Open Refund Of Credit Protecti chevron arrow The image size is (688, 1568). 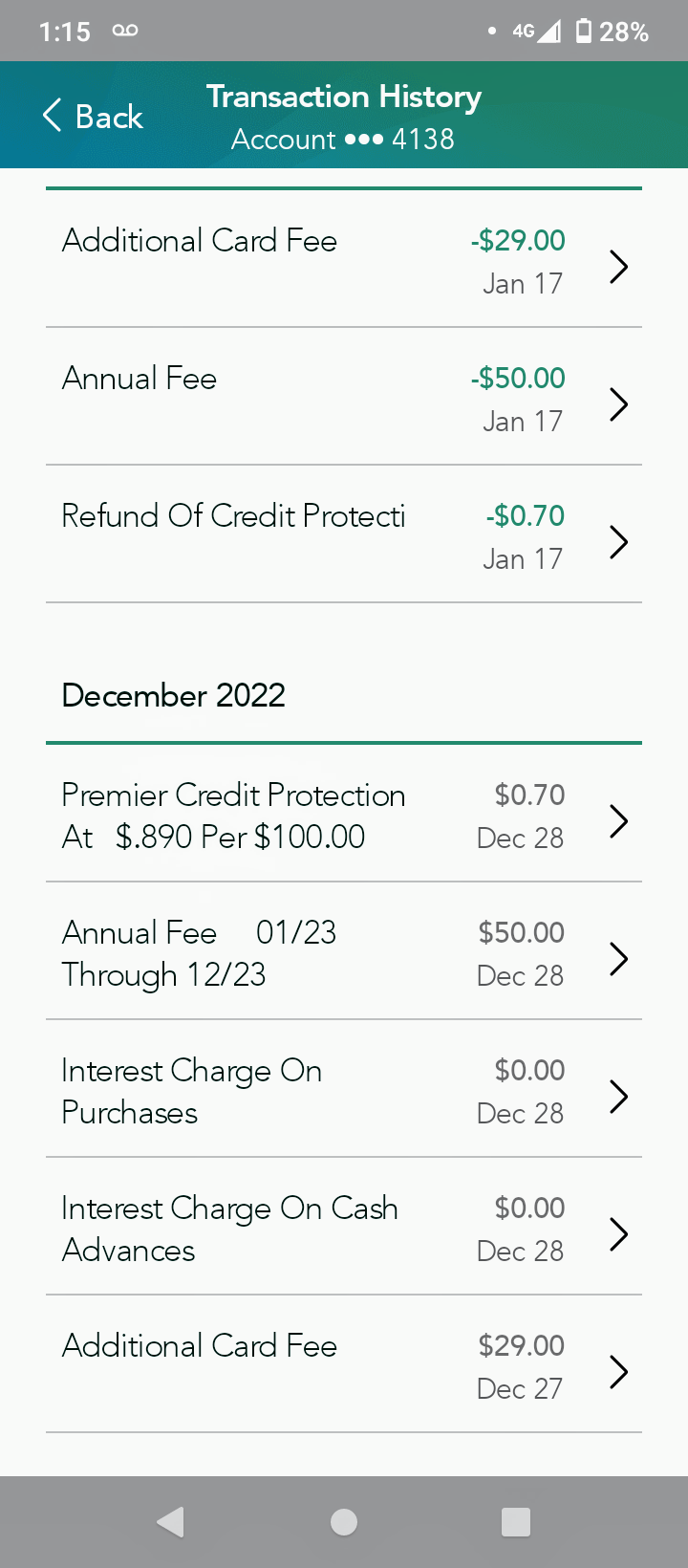click(x=618, y=542)
